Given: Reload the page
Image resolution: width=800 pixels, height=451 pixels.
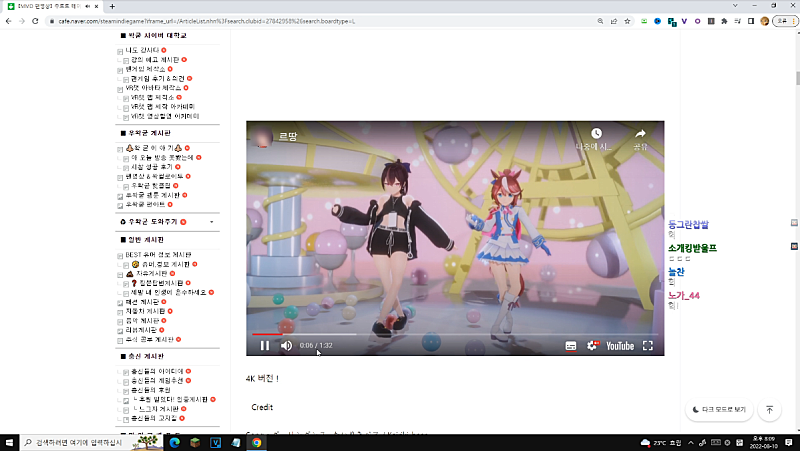Looking at the screenshot, I should pos(35,21).
